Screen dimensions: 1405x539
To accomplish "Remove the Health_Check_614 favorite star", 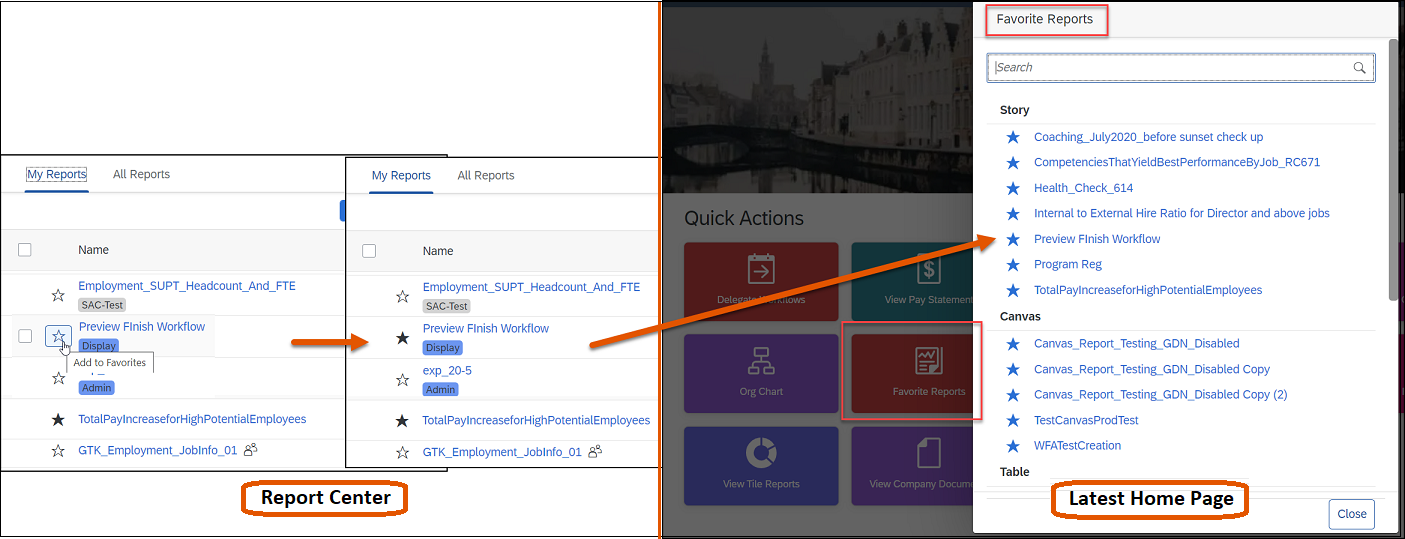I will point(1013,188).
